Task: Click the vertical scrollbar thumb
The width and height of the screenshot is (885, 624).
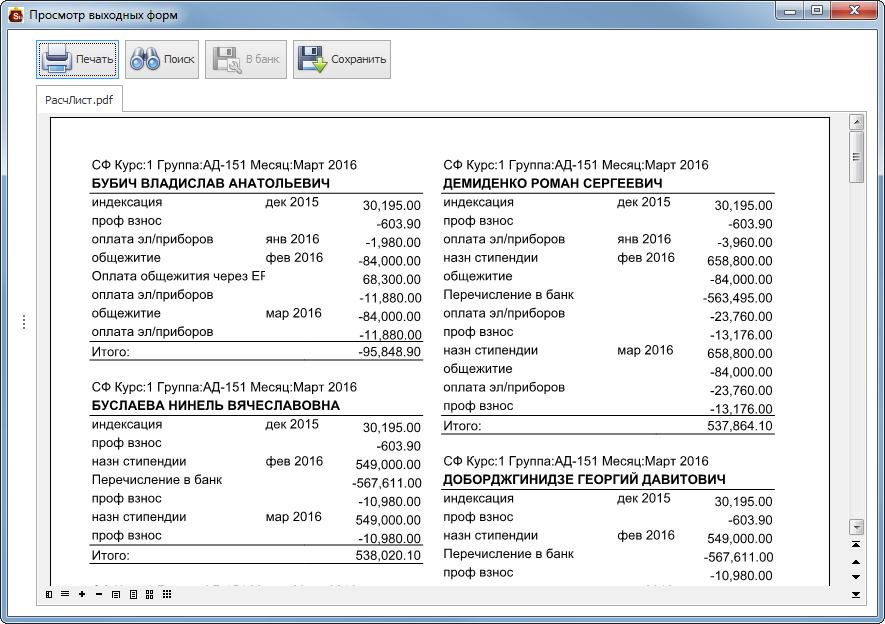Action: (x=857, y=157)
